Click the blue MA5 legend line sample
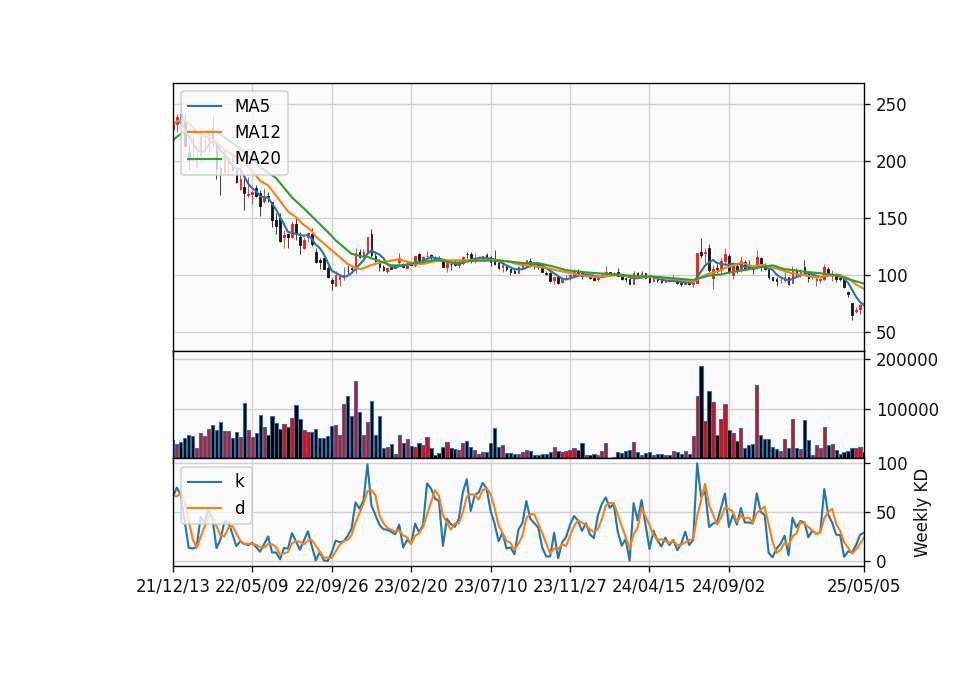 [204, 106]
